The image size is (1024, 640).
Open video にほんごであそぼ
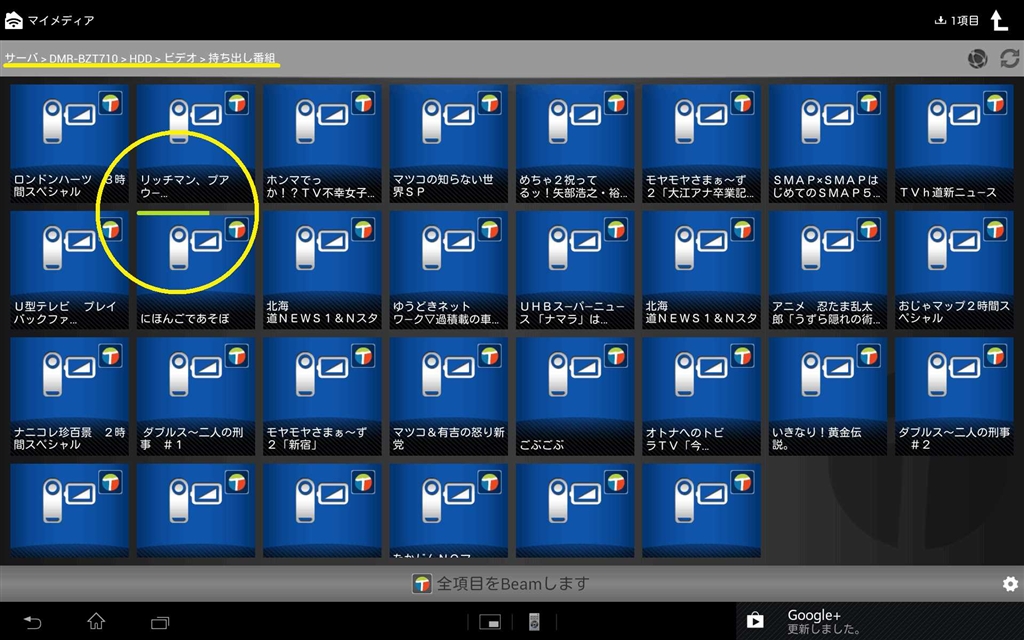pos(196,270)
